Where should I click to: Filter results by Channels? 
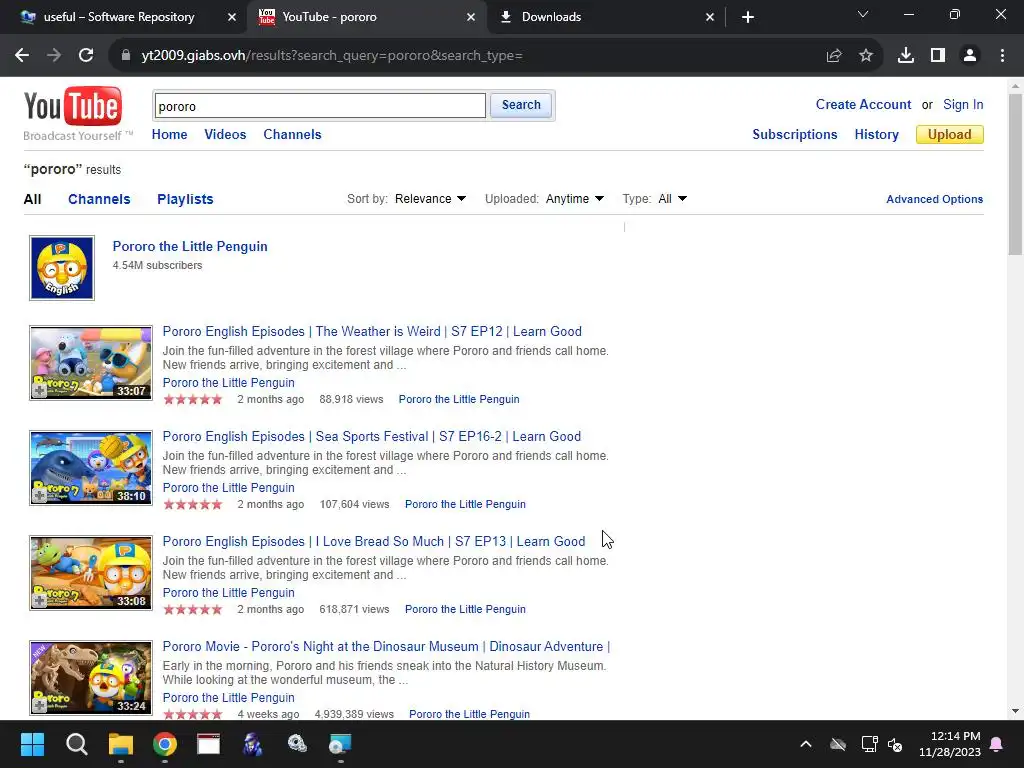99,199
